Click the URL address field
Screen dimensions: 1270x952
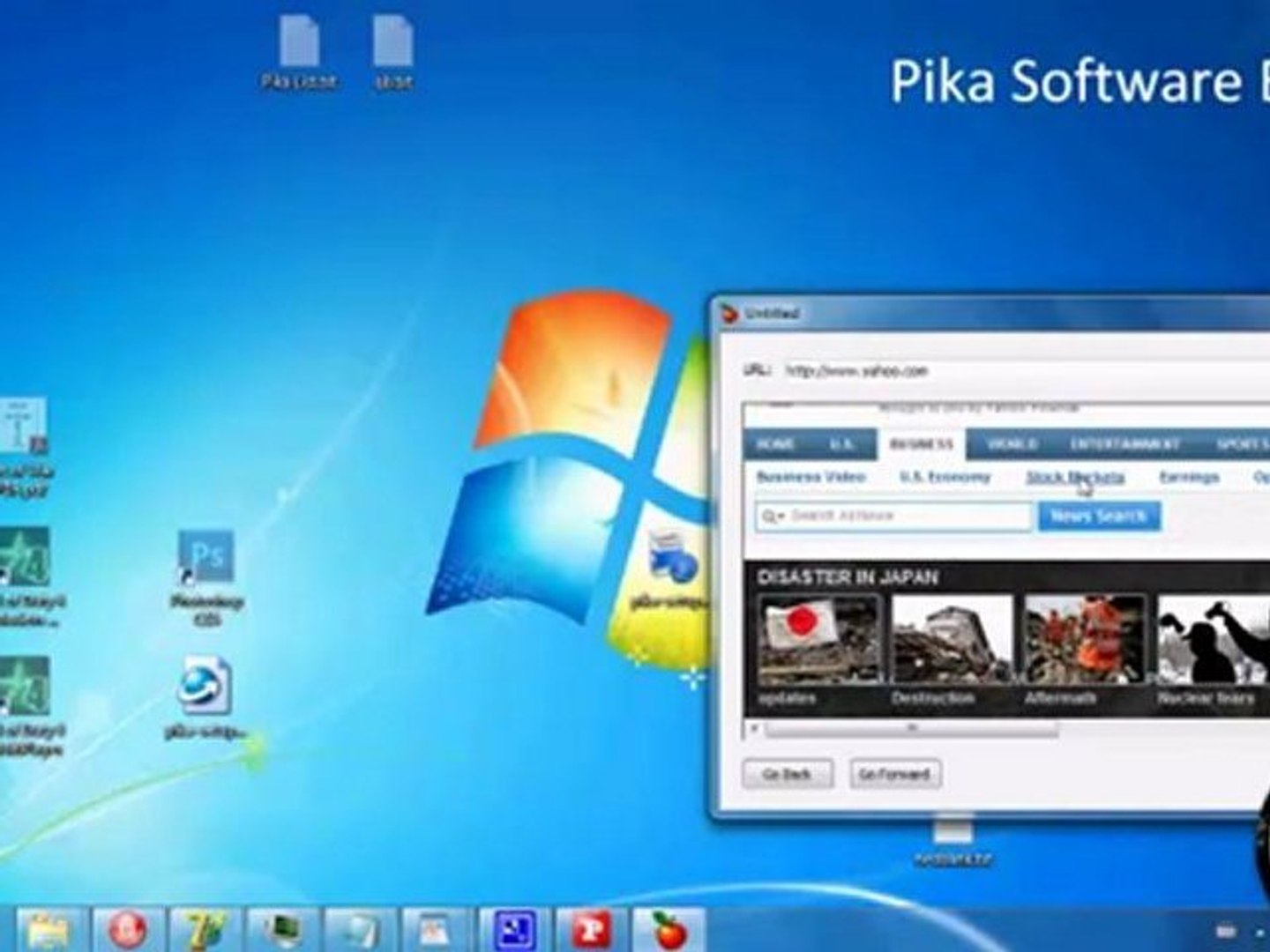click(x=1027, y=371)
